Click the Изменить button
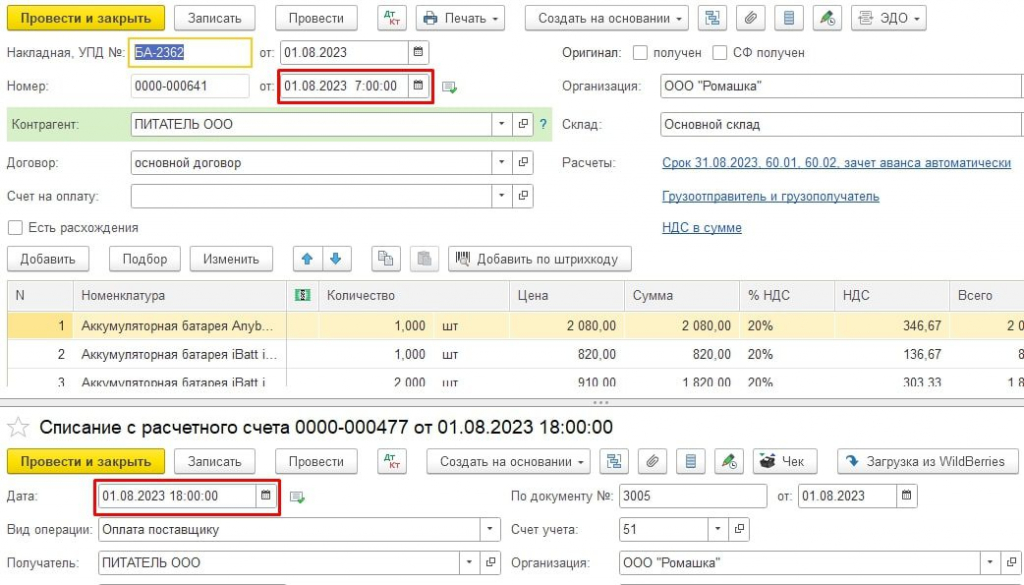The height and width of the screenshot is (585, 1024). [x=231, y=259]
